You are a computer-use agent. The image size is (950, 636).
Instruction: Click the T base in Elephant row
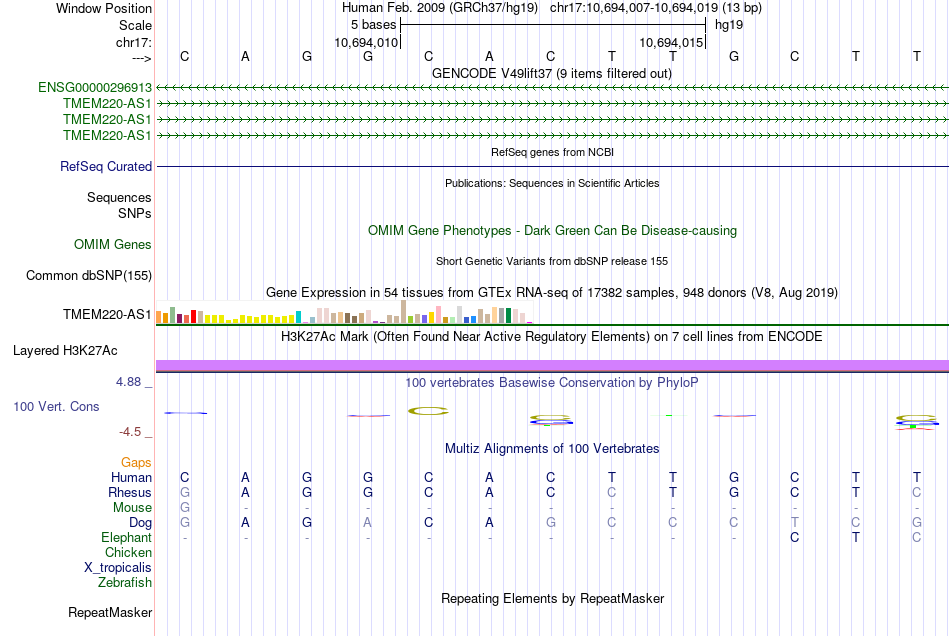coord(855,537)
